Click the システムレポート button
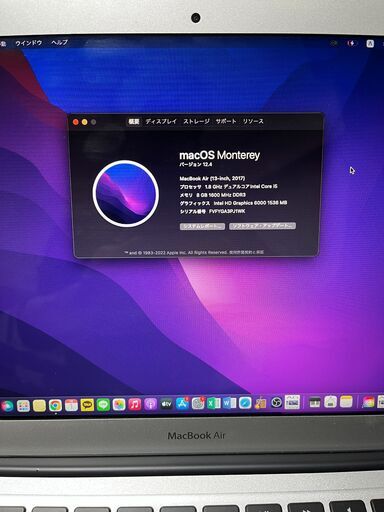The image size is (384, 512). point(202,226)
